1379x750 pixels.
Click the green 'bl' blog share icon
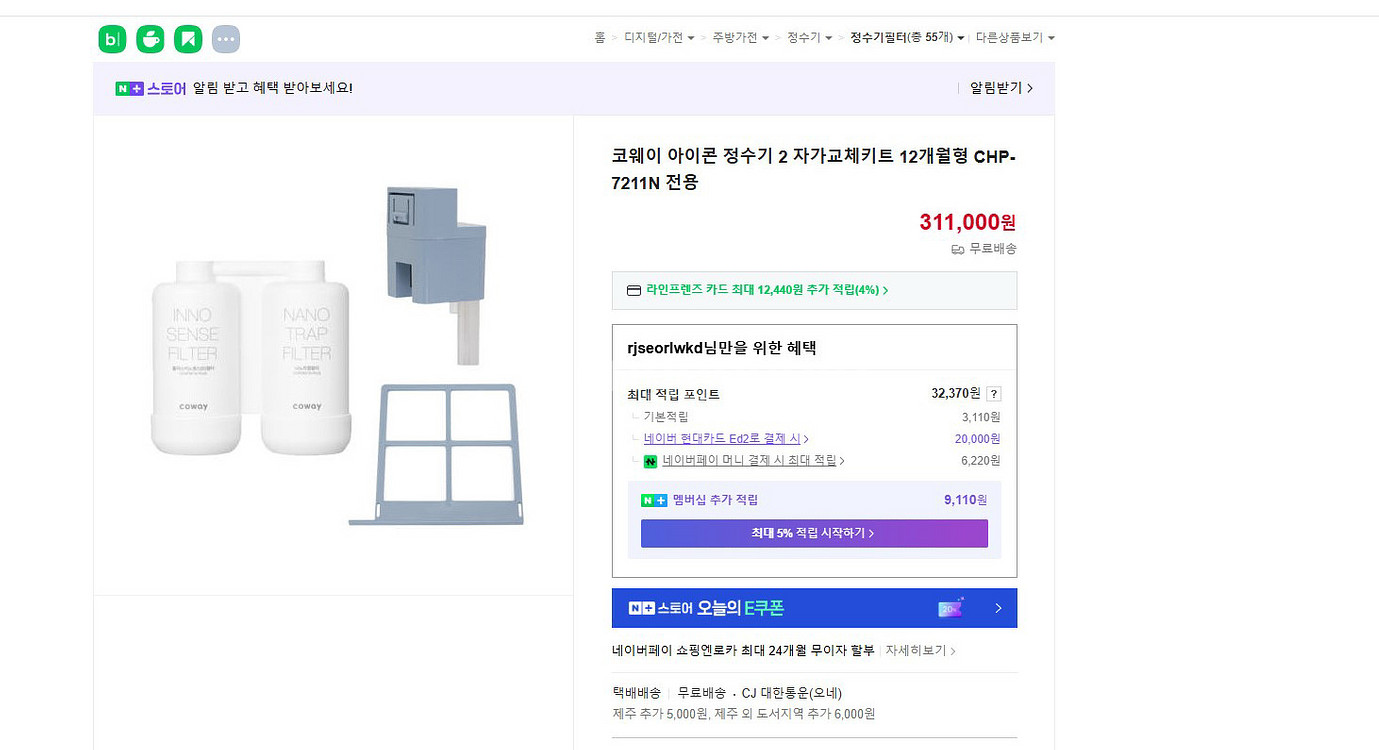(x=112, y=39)
